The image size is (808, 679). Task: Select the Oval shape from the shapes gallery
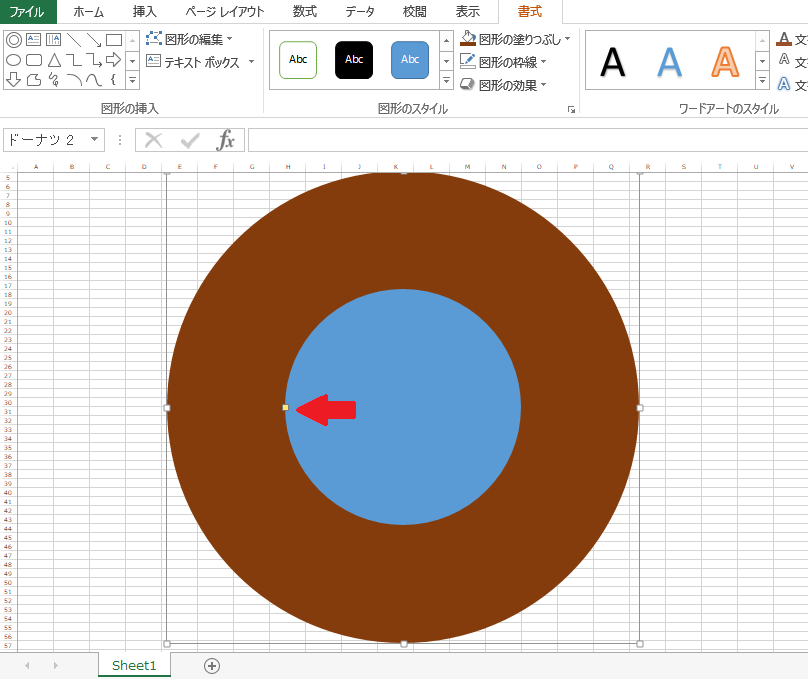pyautogui.click(x=12, y=60)
